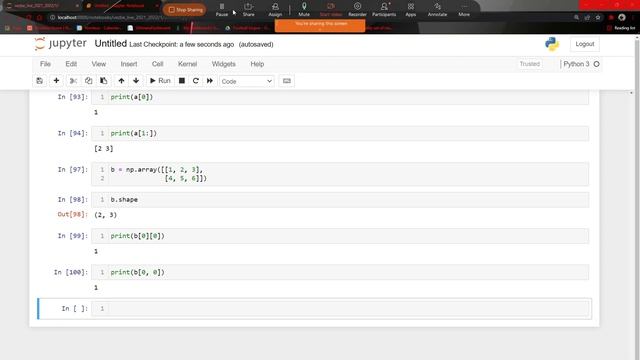Click the In [97] prompt label

[73, 169]
